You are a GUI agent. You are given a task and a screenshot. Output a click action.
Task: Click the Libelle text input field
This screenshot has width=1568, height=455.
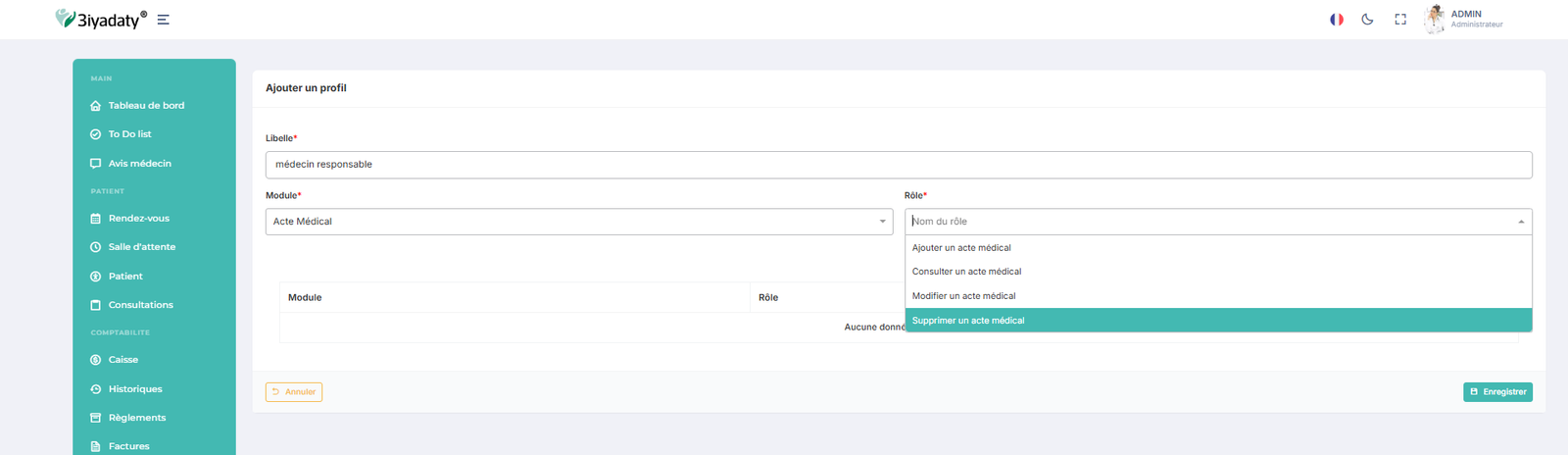click(898, 165)
